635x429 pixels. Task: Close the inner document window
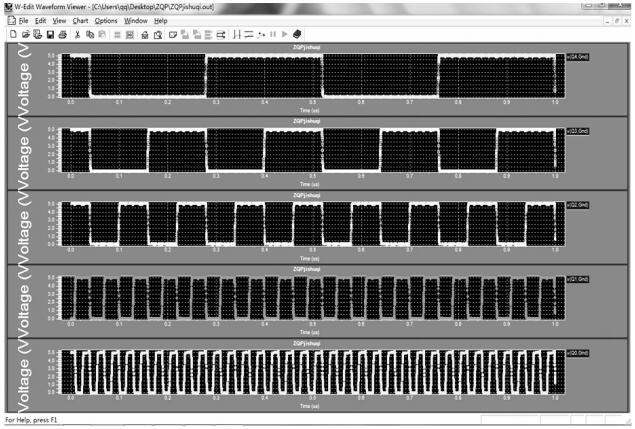(626, 21)
